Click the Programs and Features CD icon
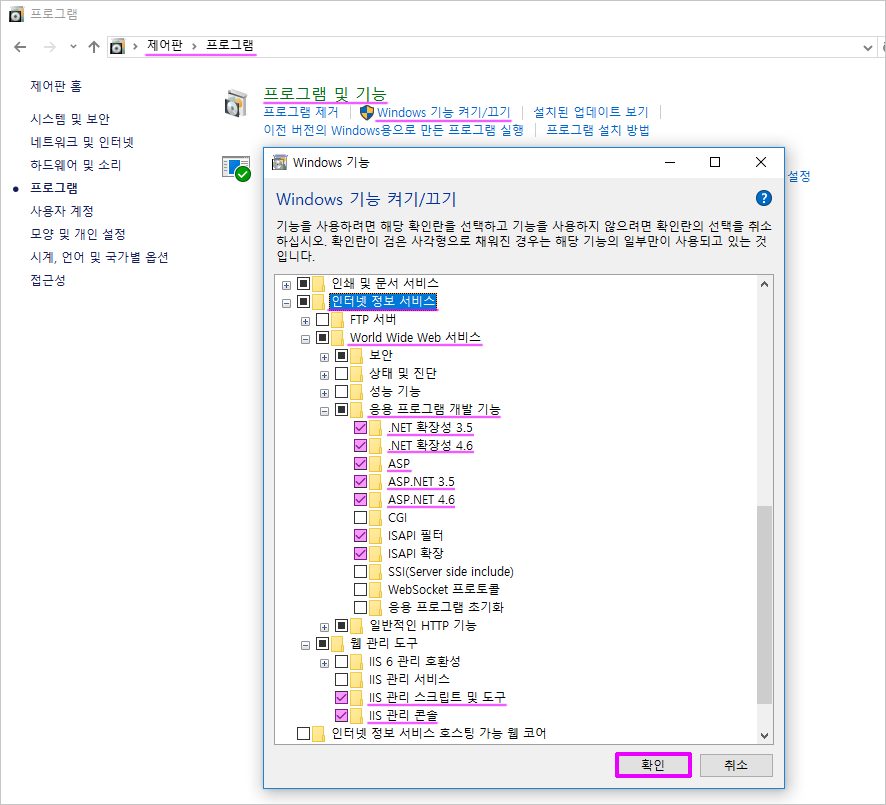Image resolution: width=886 pixels, height=805 pixels. coord(237,101)
